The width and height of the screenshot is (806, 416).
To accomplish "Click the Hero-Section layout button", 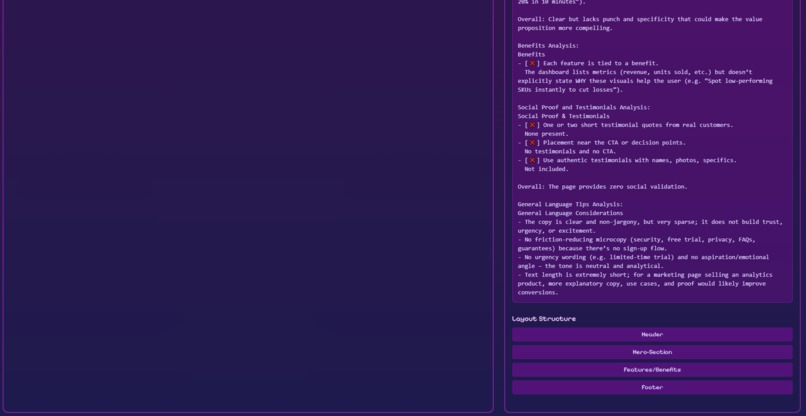I will click(x=652, y=352).
